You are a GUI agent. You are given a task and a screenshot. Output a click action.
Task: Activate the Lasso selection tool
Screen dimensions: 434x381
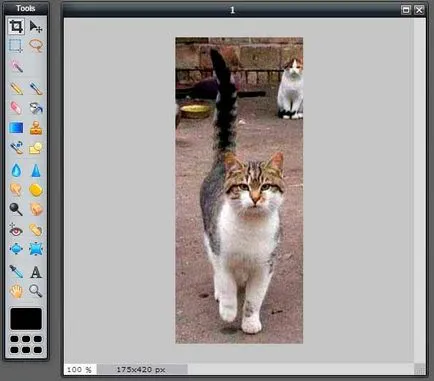click(x=36, y=46)
